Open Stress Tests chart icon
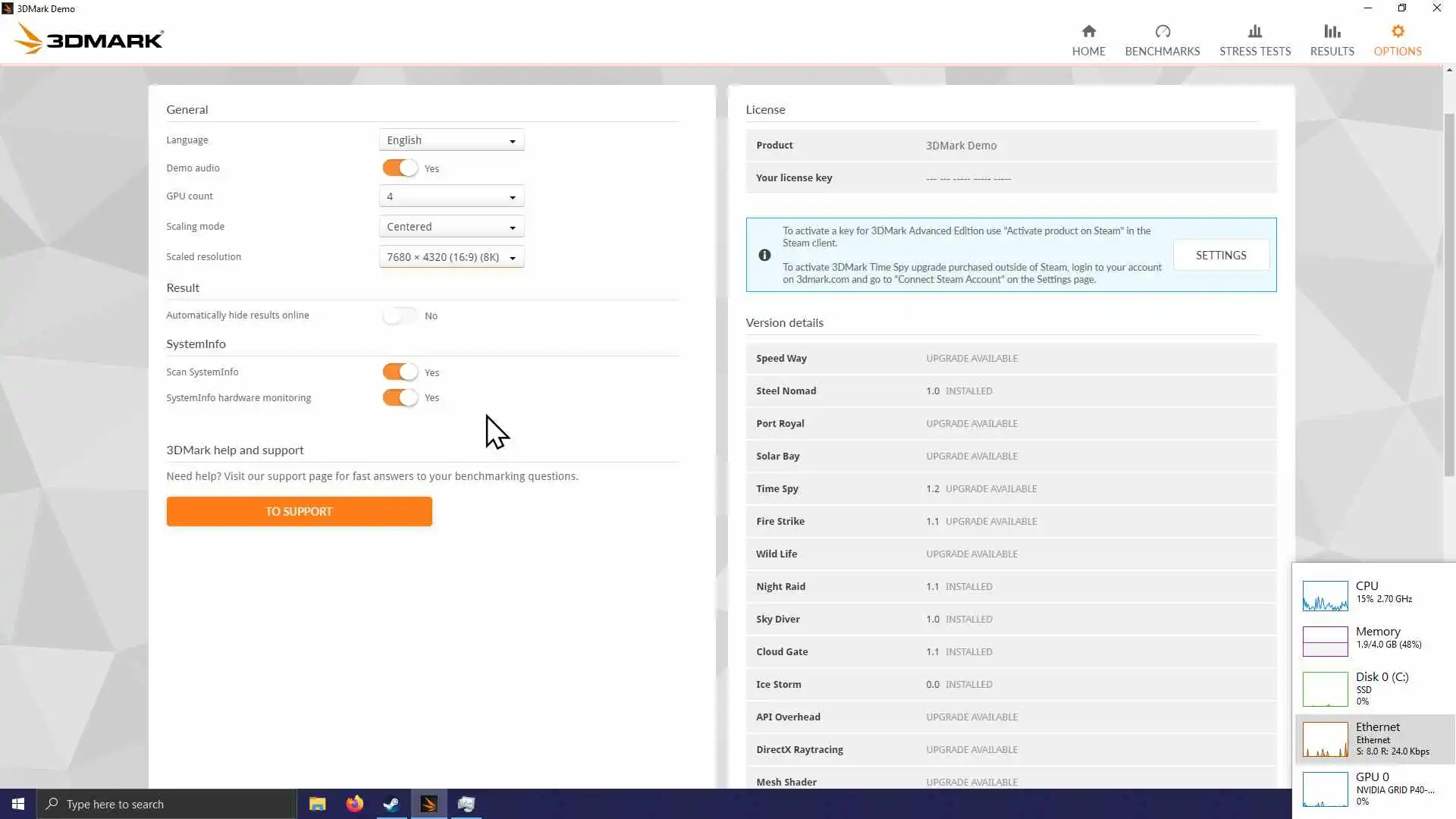 (1254, 31)
